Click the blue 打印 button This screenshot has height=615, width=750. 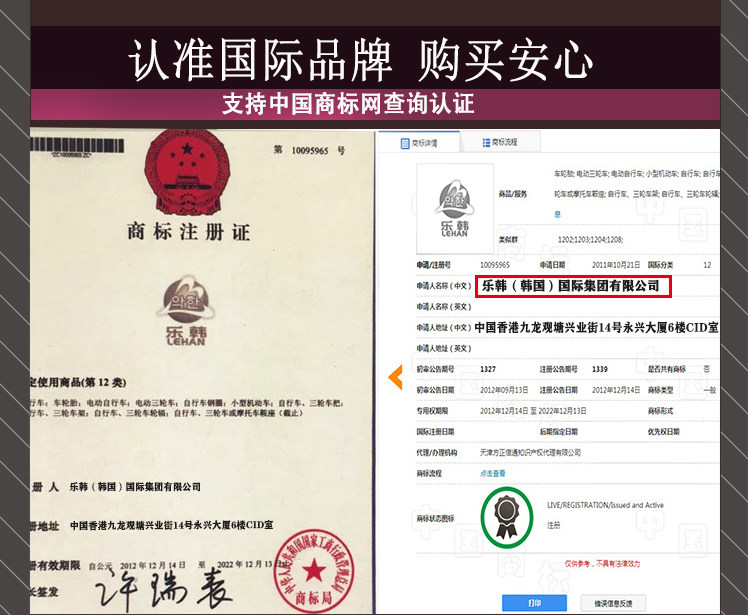coord(534,603)
